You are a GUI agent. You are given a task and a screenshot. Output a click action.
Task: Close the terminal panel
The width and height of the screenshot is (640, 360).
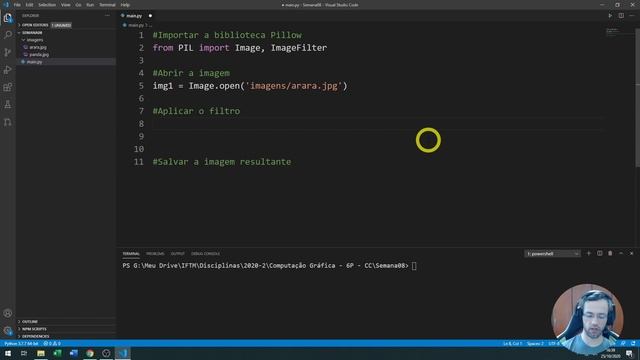(x=631, y=253)
